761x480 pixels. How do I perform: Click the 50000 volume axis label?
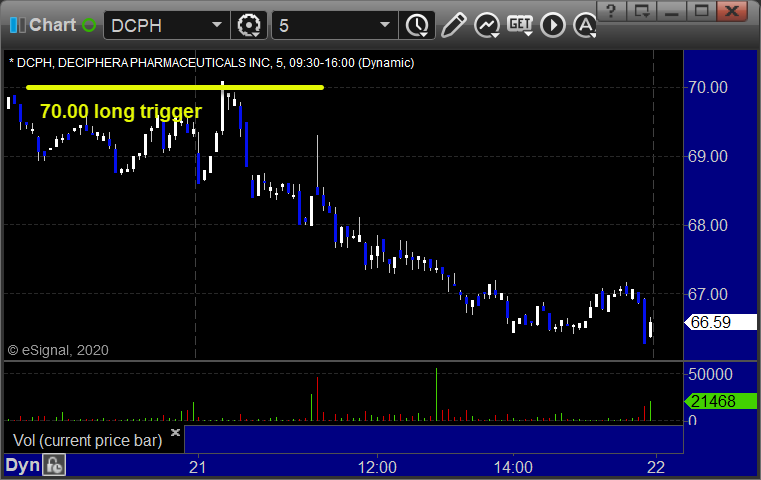pos(710,375)
